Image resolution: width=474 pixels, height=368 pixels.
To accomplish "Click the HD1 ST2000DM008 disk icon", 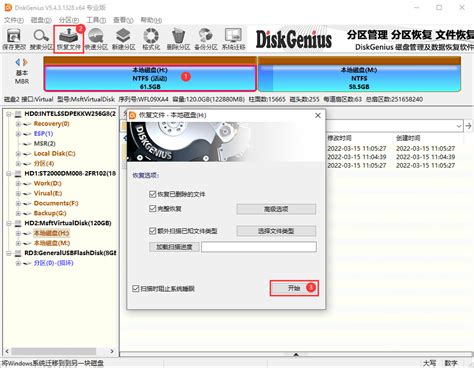I will (18, 173).
